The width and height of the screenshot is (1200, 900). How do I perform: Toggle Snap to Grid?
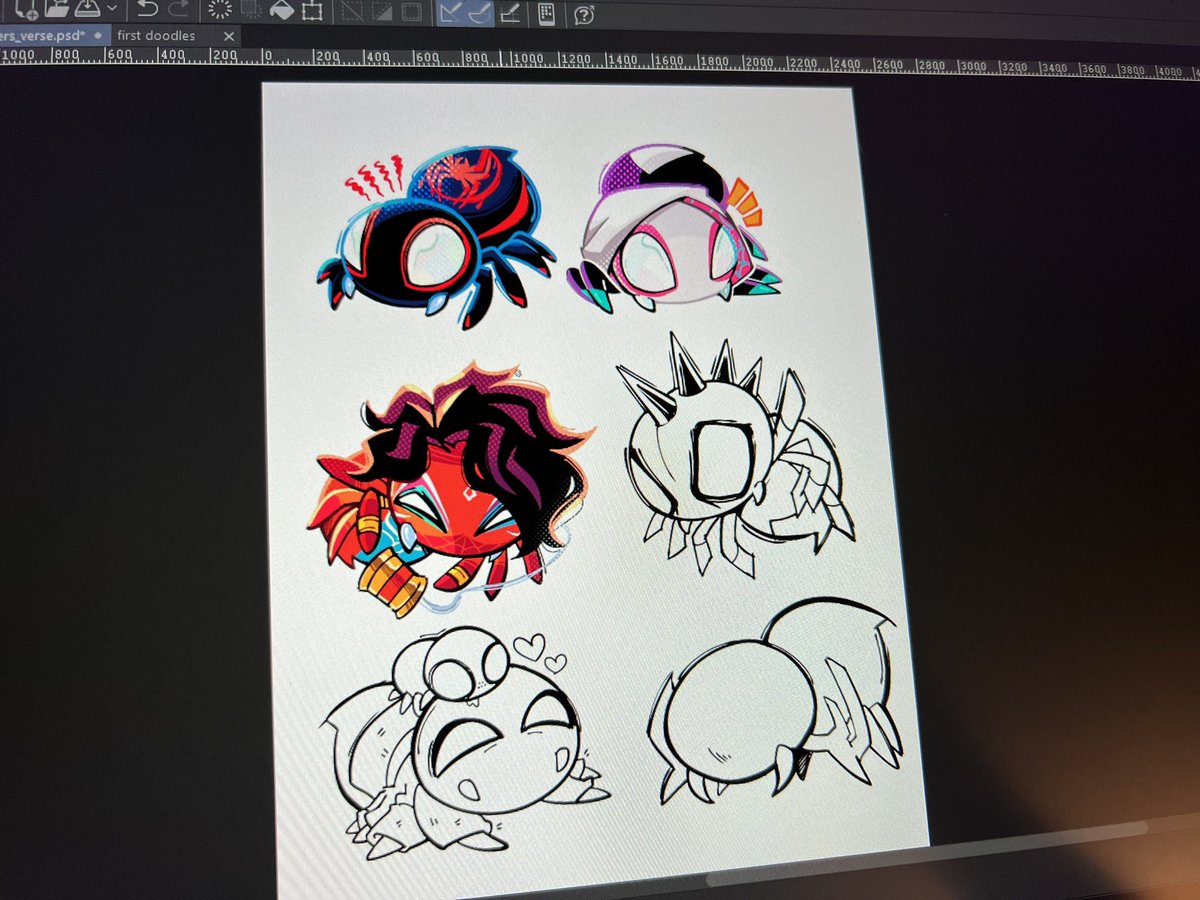tap(510, 14)
